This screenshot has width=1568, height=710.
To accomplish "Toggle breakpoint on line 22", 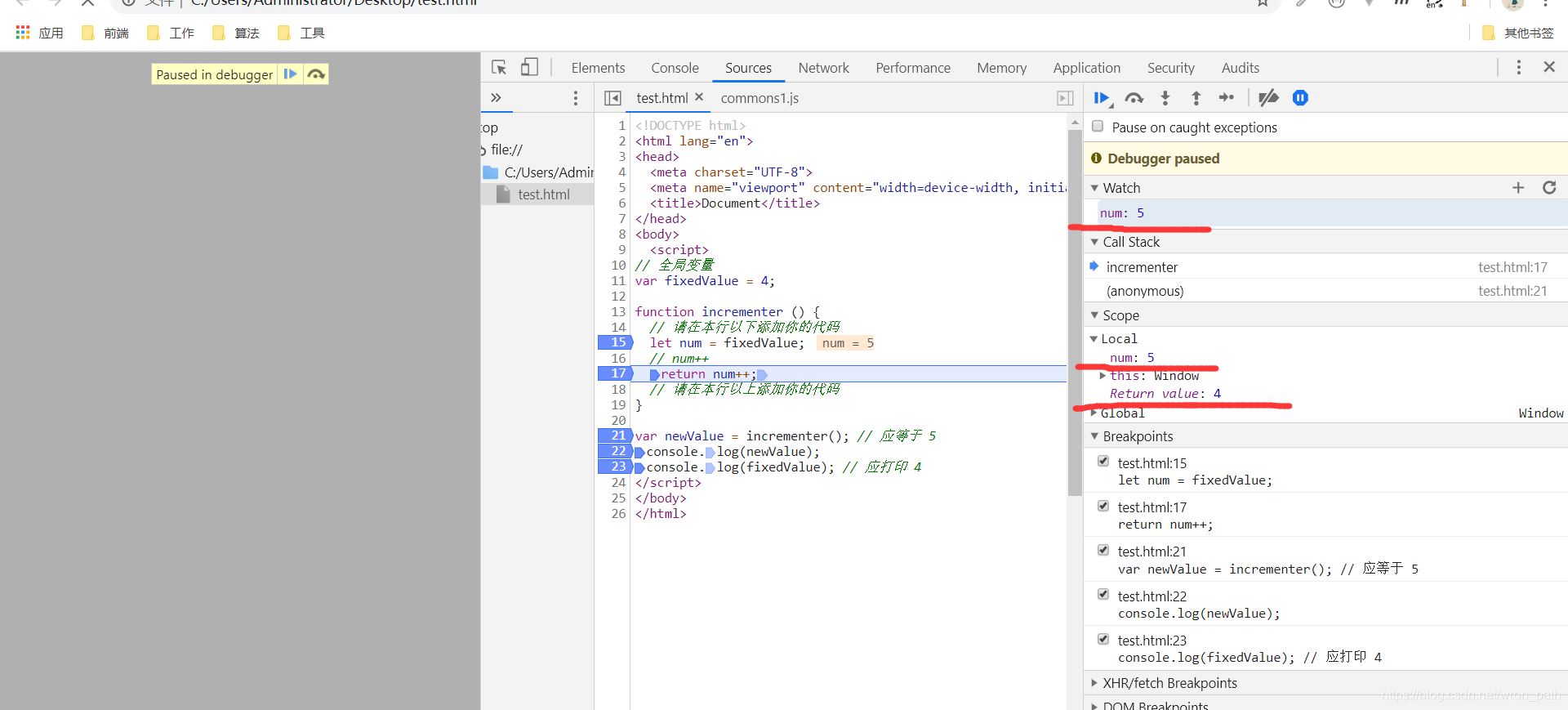I will click(615, 451).
